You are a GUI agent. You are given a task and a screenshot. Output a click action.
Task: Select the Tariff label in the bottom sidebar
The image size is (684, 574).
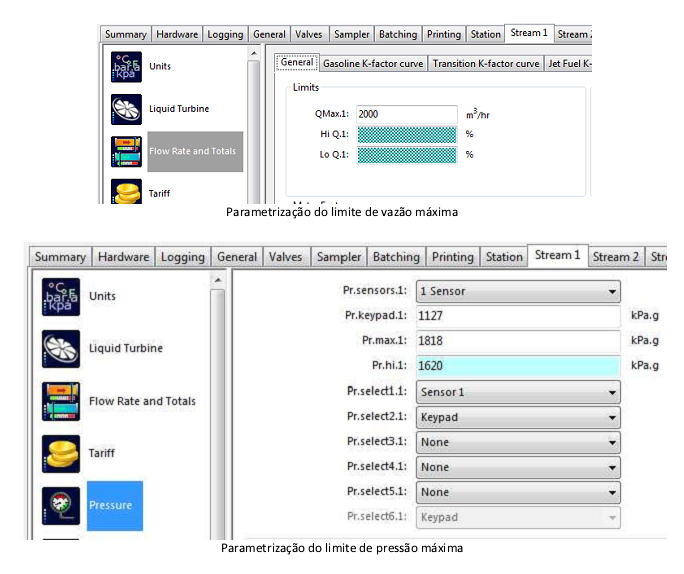102,453
